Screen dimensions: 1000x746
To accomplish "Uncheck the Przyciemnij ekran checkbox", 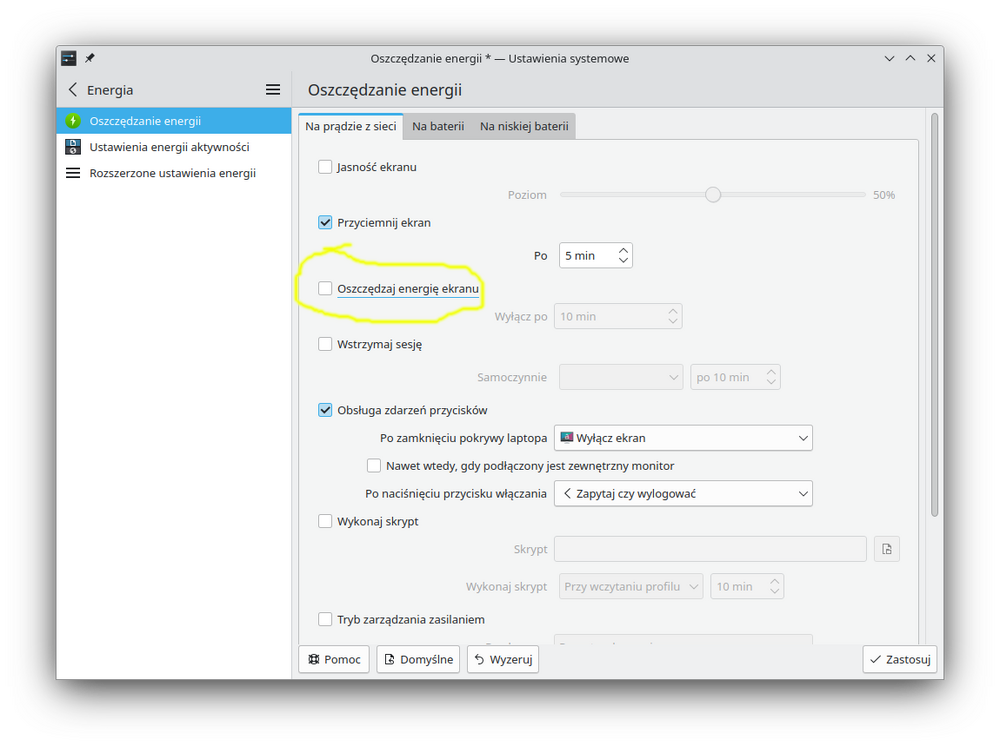I will point(325,223).
